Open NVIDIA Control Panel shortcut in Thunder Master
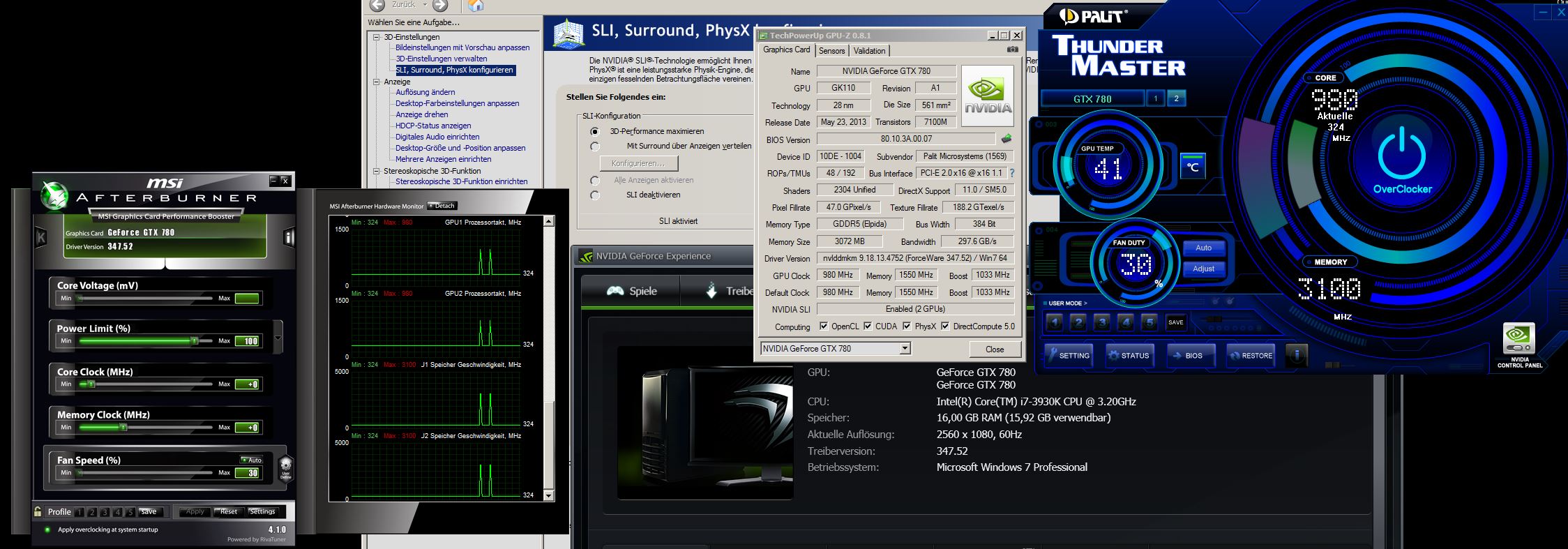Screen dimensions: 1568x549 (x=1519, y=346)
